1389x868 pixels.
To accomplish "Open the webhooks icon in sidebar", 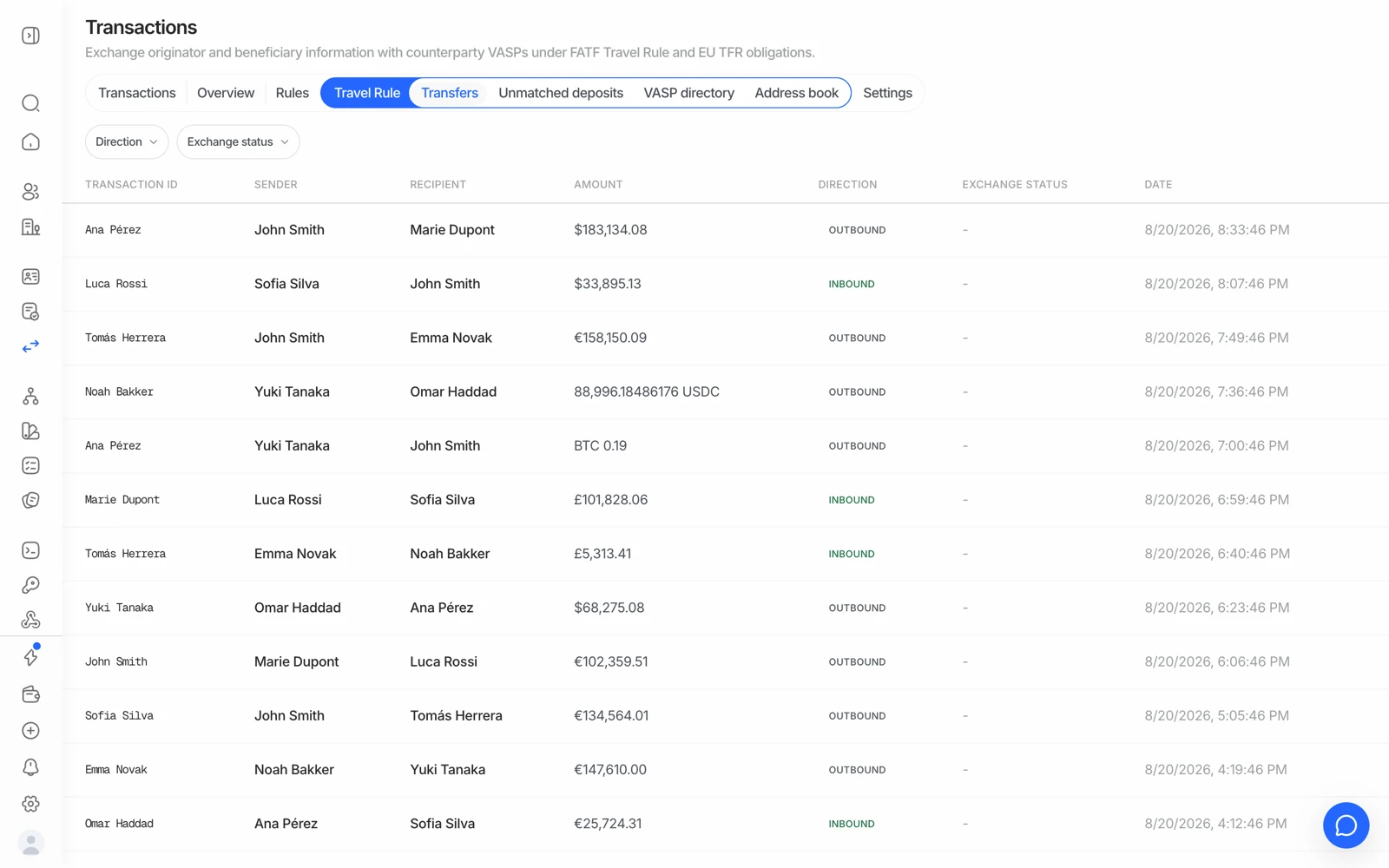I will tap(30, 620).
